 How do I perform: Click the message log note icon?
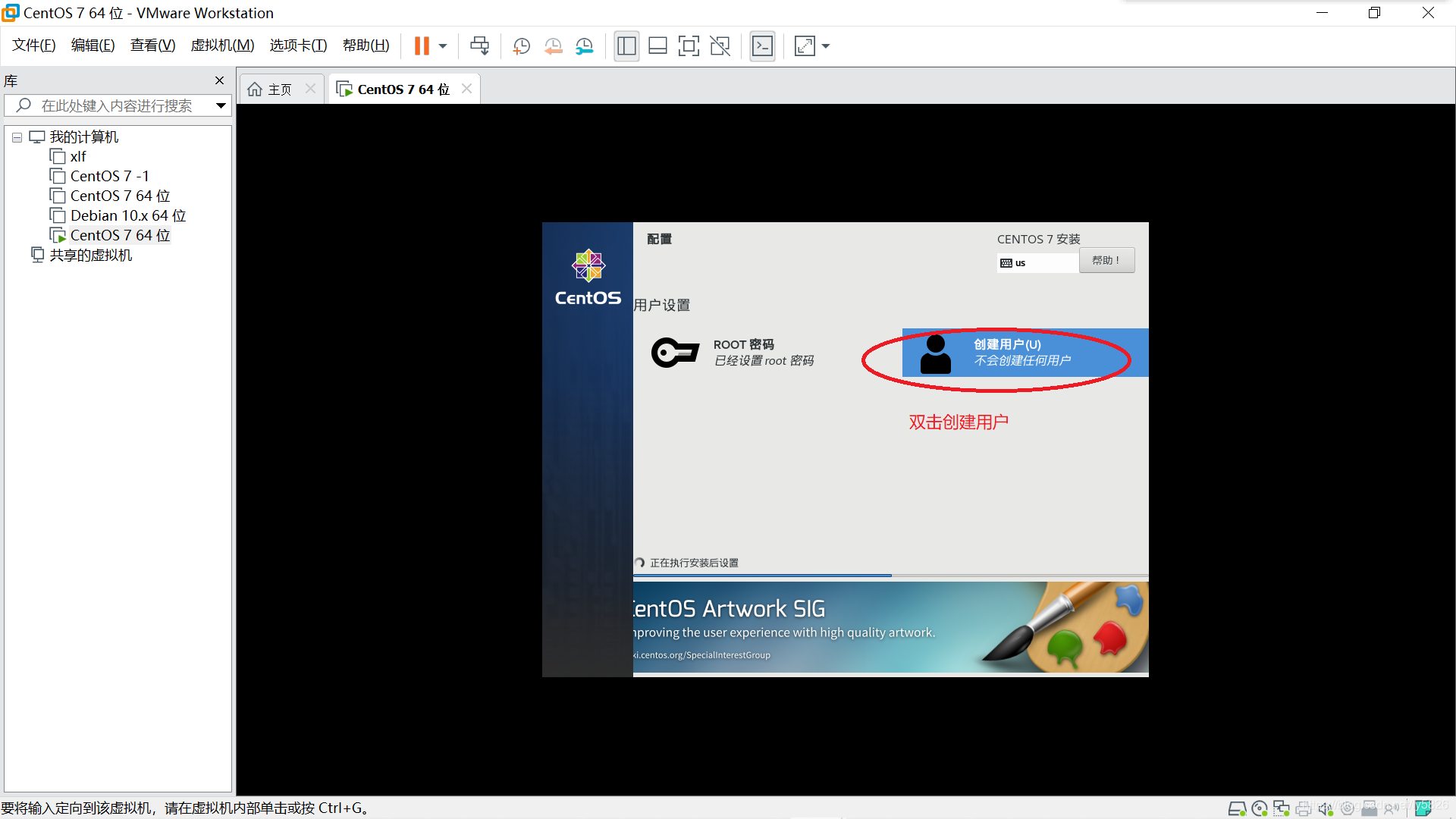pyautogui.click(x=1423, y=809)
